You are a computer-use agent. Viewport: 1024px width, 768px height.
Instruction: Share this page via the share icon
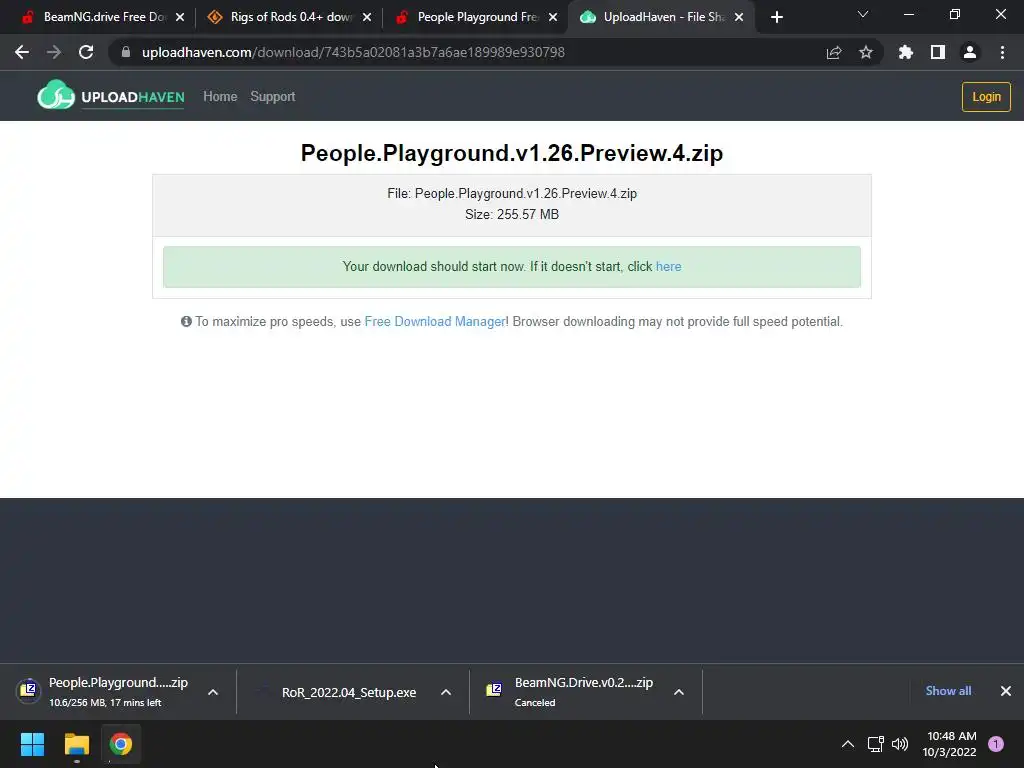[834, 52]
